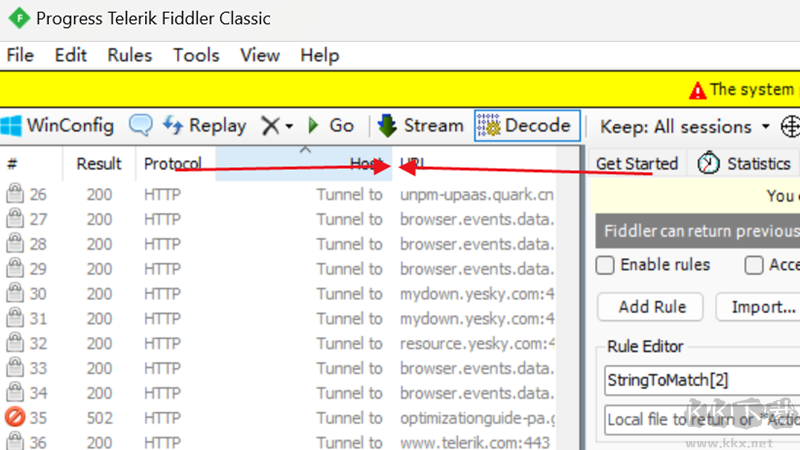Toggle the Decode toolbar button
This screenshot has width=800, height=450.
[x=526, y=126]
